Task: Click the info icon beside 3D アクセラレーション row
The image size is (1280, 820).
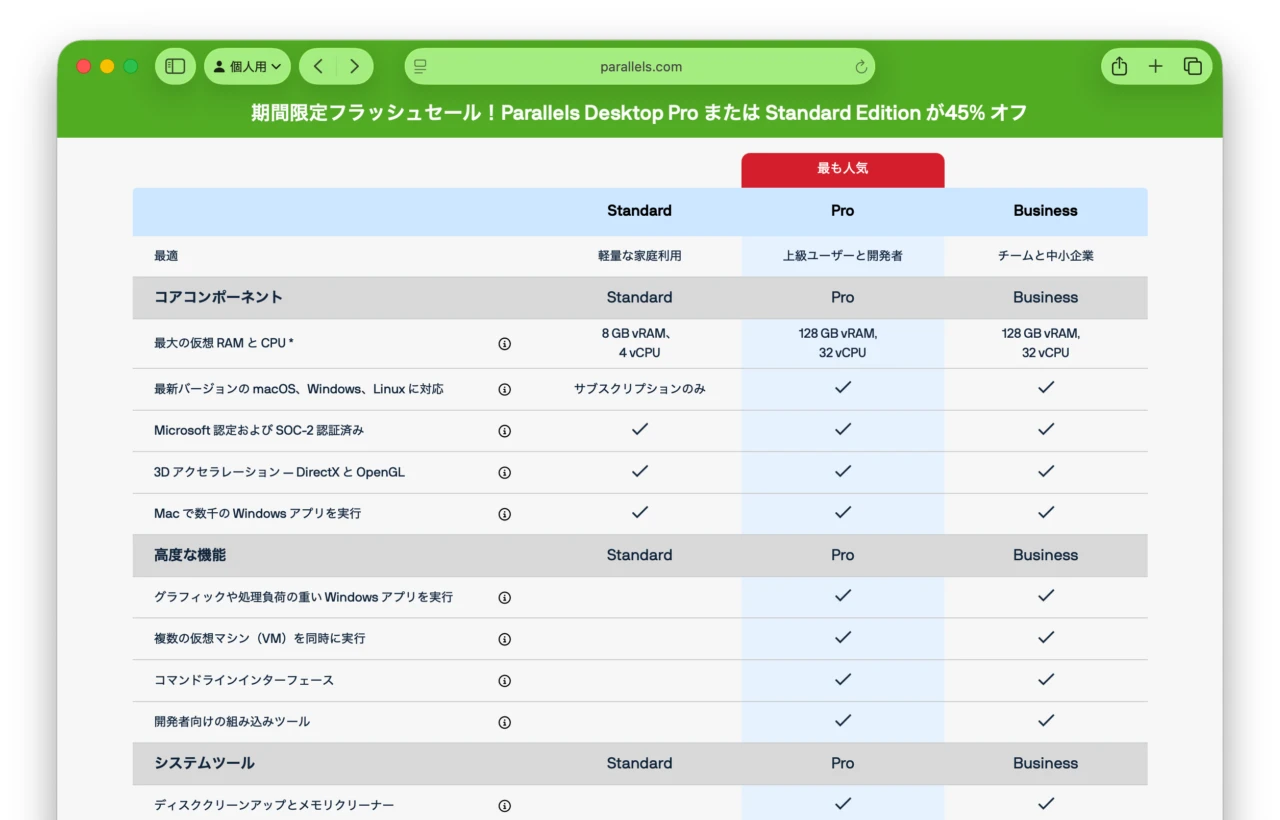Action: point(505,472)
